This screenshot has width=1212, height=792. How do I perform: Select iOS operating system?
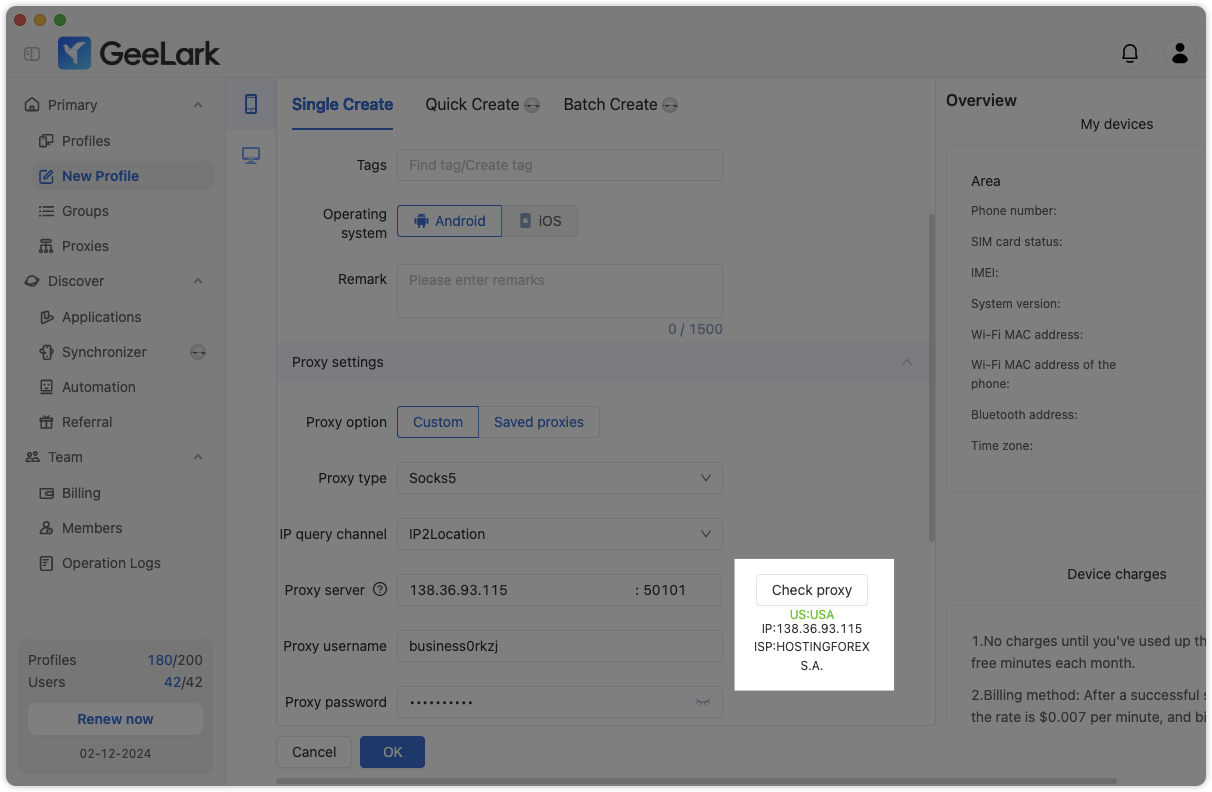pos(540,221)
